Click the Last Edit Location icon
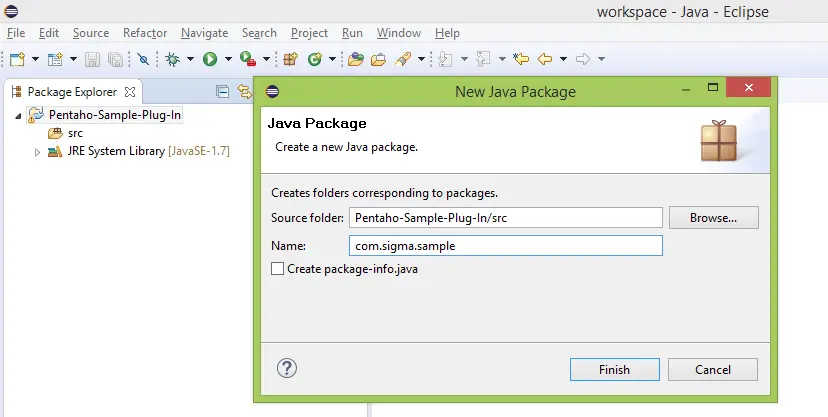 click(521, 59)
